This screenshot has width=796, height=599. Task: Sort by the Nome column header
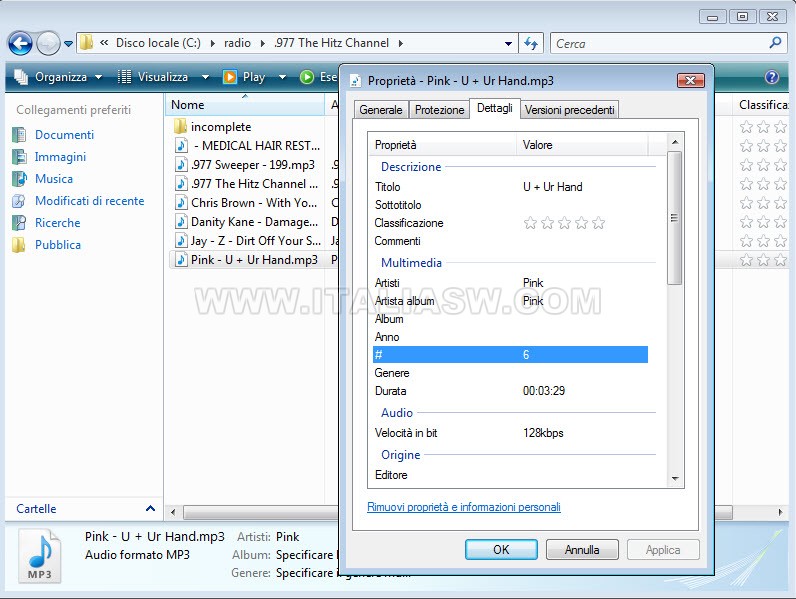tap(245, 105)
